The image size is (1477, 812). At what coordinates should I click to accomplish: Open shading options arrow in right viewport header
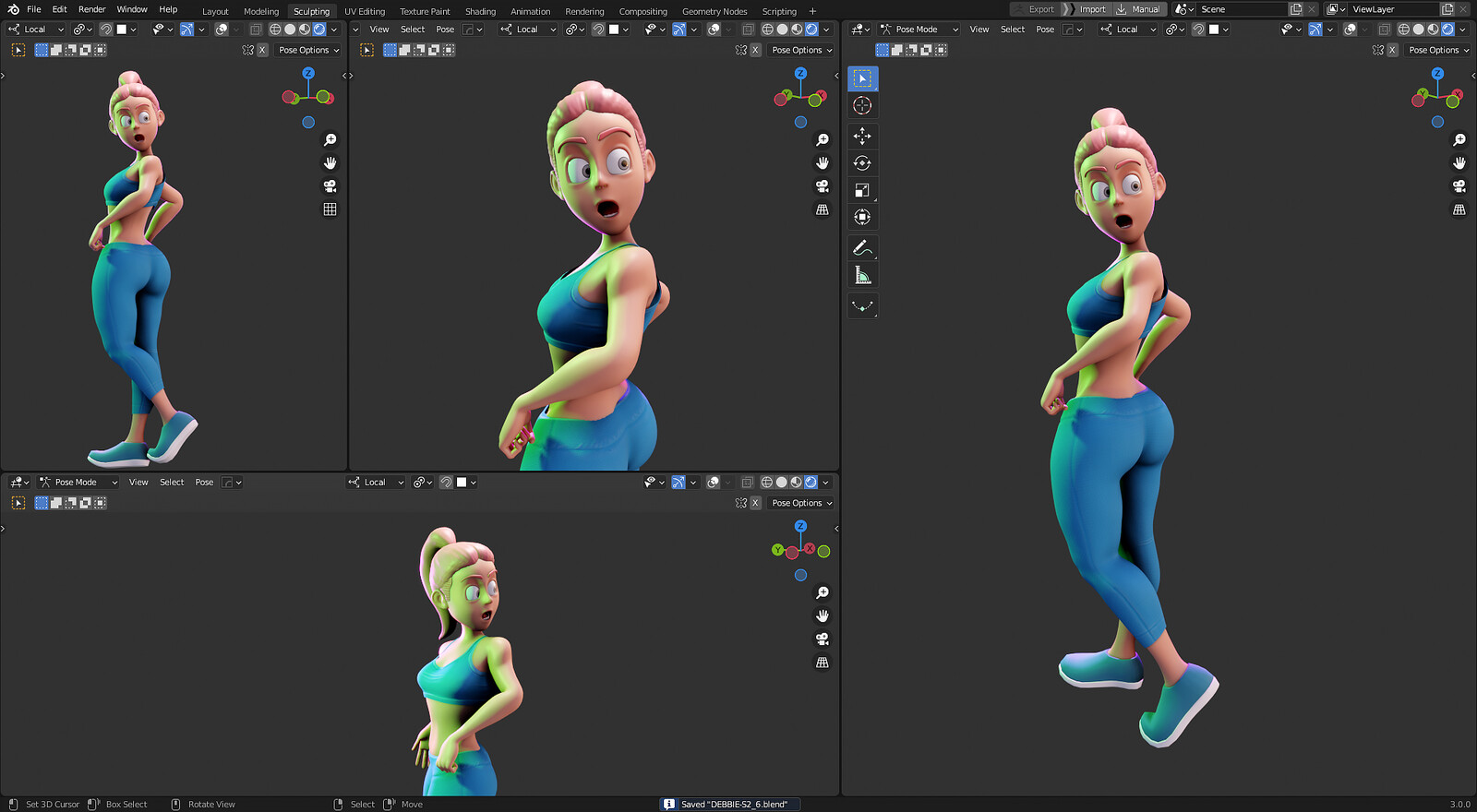1463,30
